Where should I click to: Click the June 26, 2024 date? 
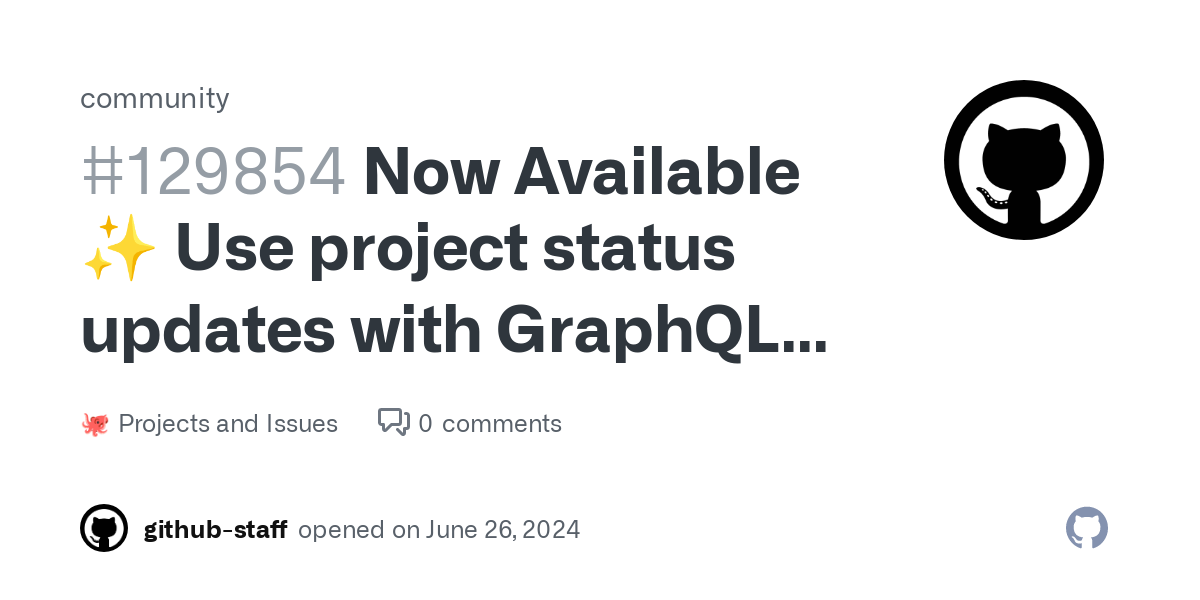[503, 530]
